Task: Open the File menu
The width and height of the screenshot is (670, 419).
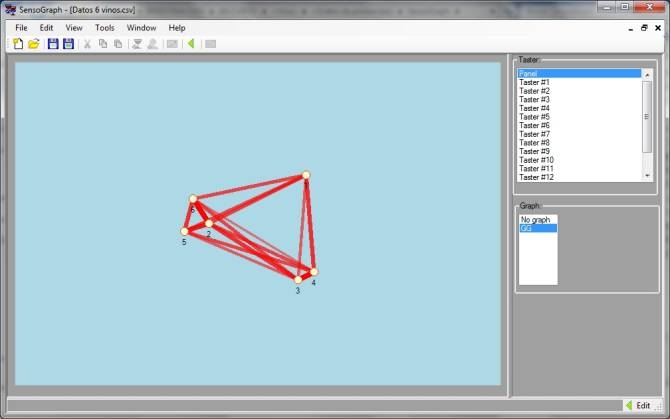Action: click(21, 28)
